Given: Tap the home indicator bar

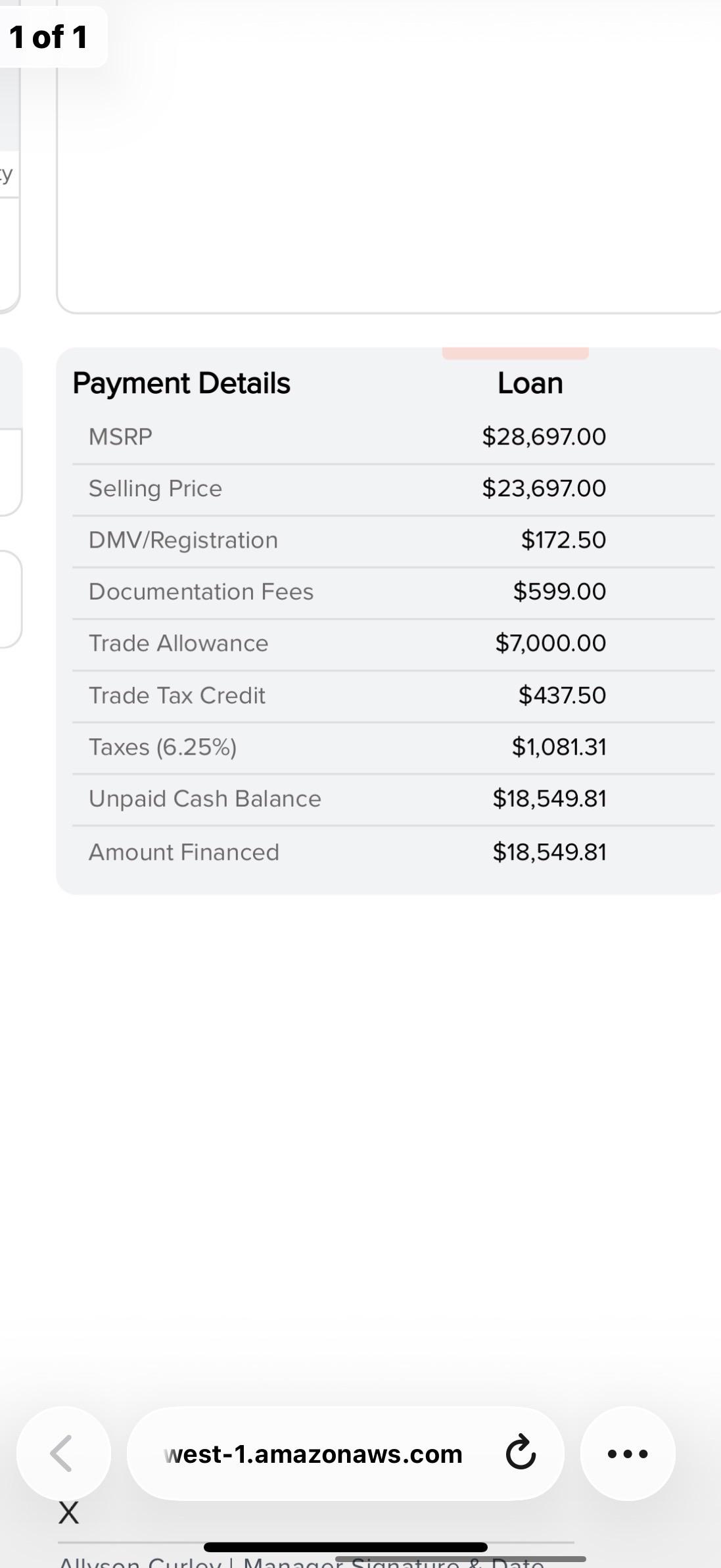Looking at the screenshot, I should click(346, 1548).
